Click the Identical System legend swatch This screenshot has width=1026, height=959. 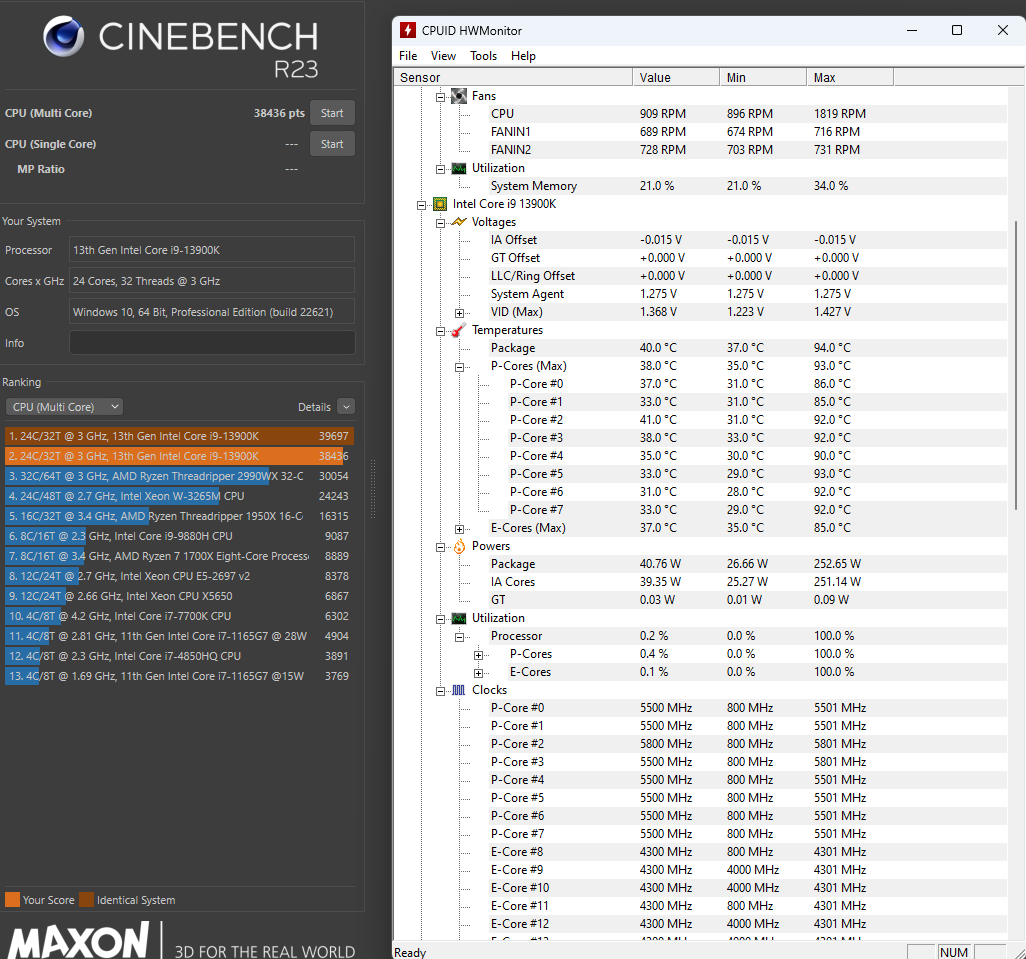point(86,899)
